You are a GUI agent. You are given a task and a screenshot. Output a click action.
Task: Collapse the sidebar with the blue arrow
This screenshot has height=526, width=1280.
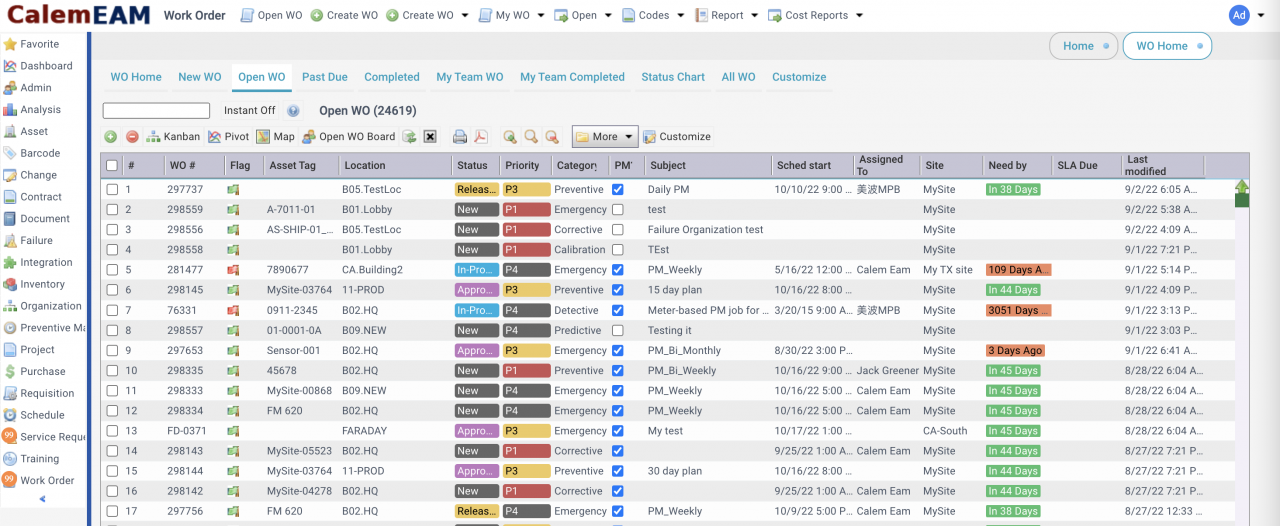point(42,499)
